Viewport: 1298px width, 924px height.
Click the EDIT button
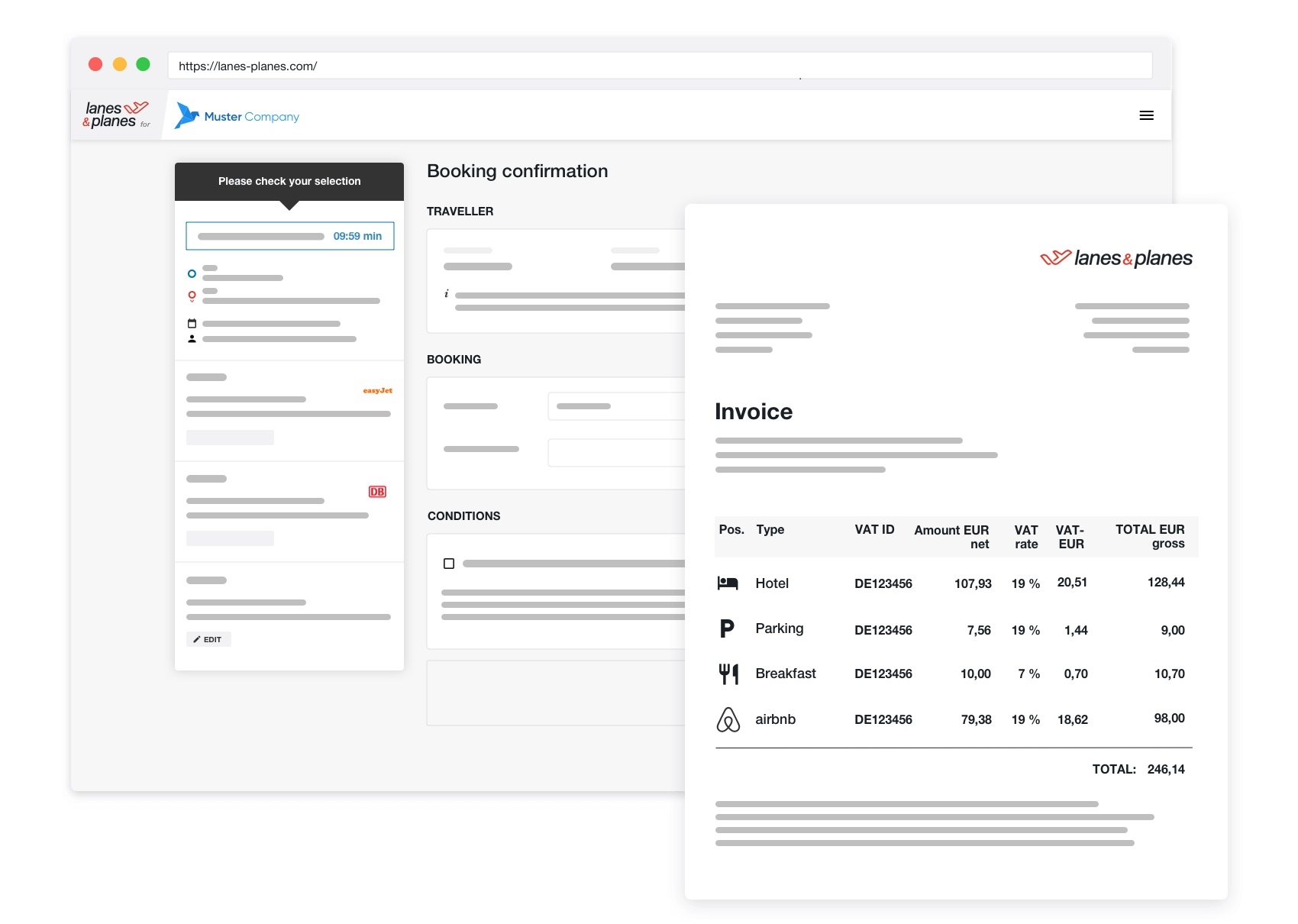pyautogui.click(x=208, y=639)
